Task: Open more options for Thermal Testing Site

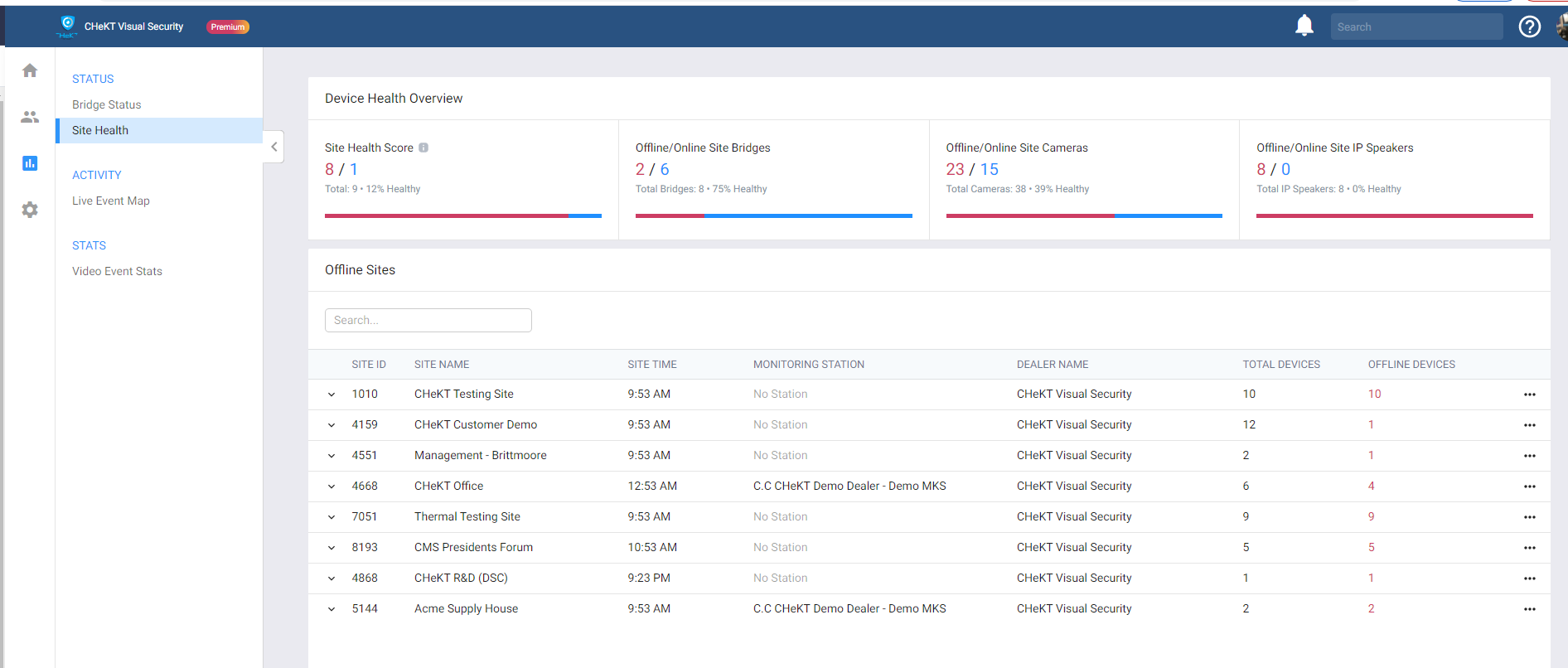Action: tap(1529, 517)
